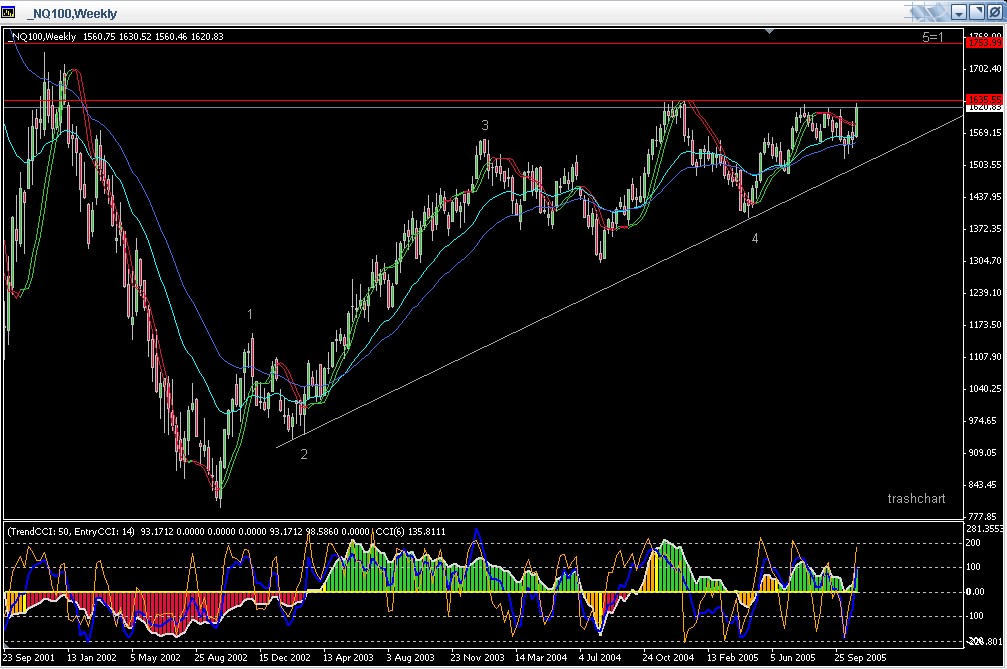Click the 1569.15 price axis label
This screenshot has width=1007, height=669.
tap(985, 132)
